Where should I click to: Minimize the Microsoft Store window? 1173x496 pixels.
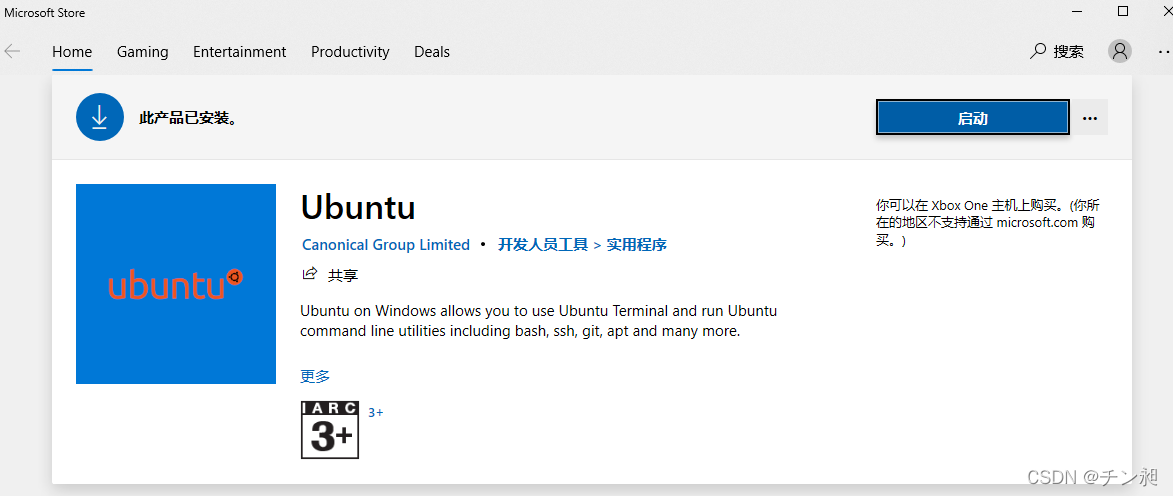pyautogui.click(x=1076, y=11)
